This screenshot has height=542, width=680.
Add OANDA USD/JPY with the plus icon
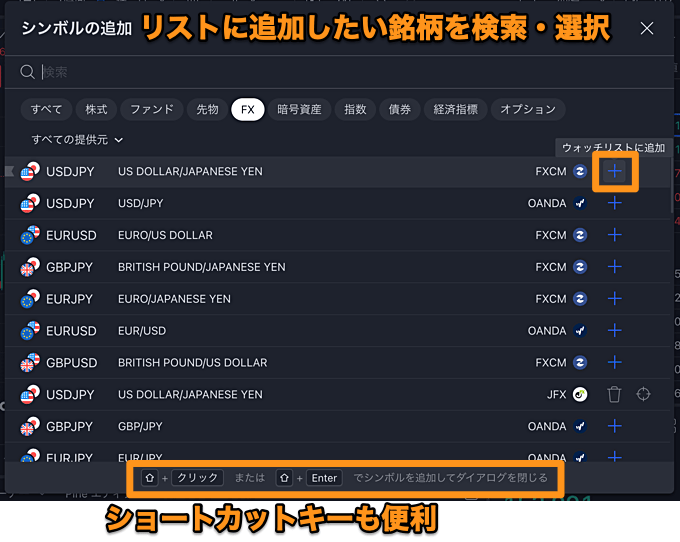tap(614, 203)
